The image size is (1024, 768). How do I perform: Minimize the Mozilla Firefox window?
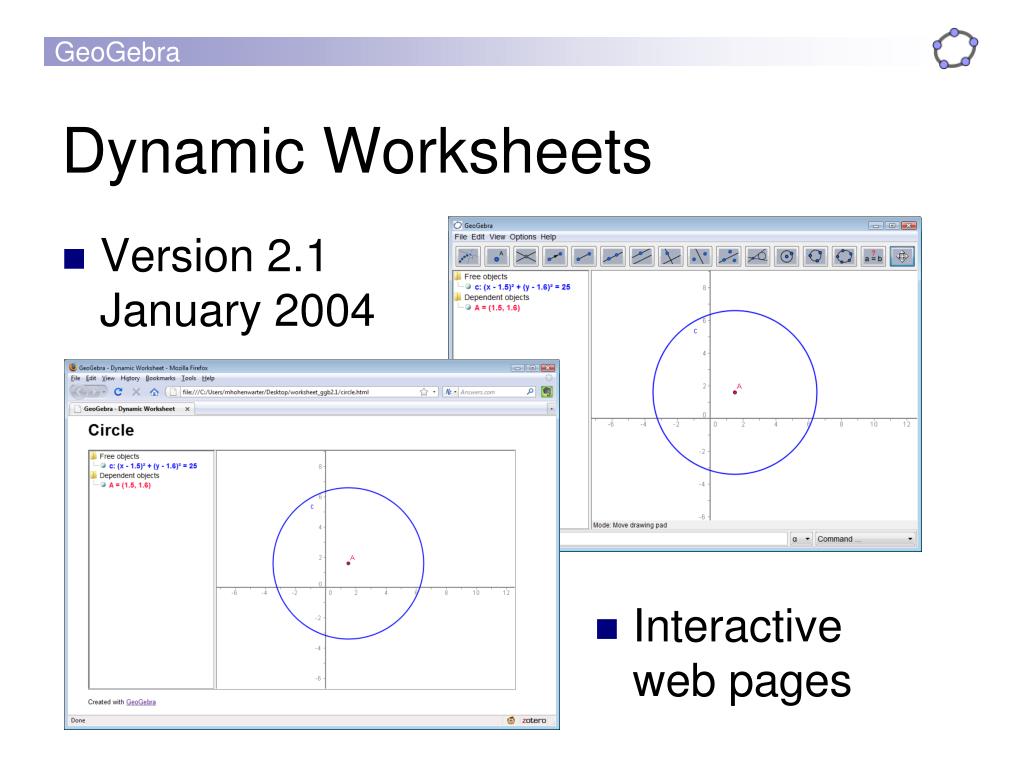click(x=517, y=368)
